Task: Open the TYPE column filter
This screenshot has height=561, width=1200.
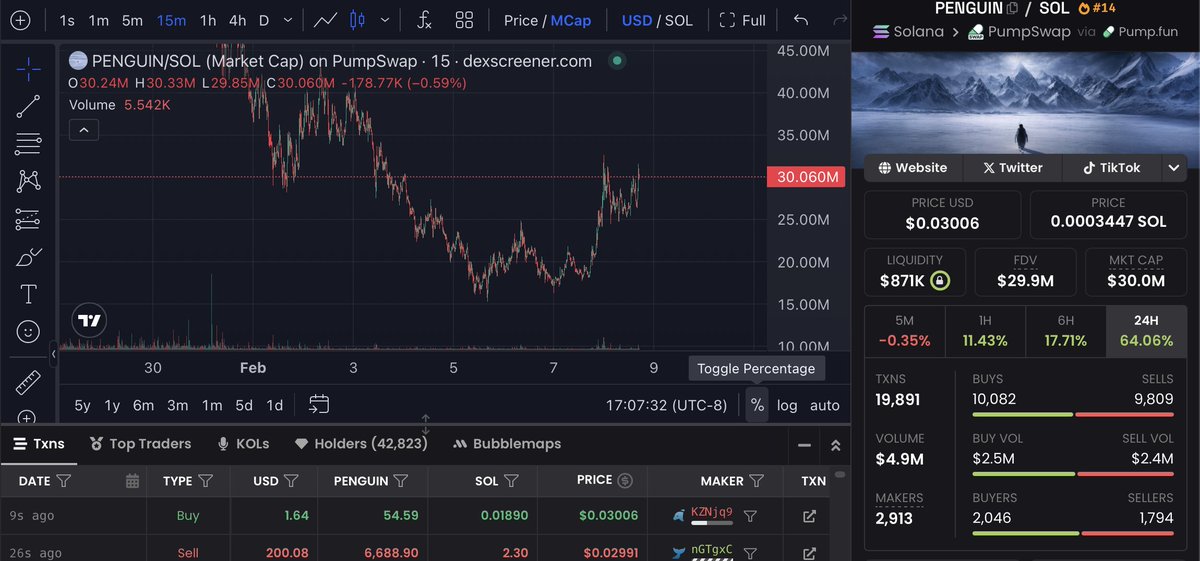Action: pos(207,481)
